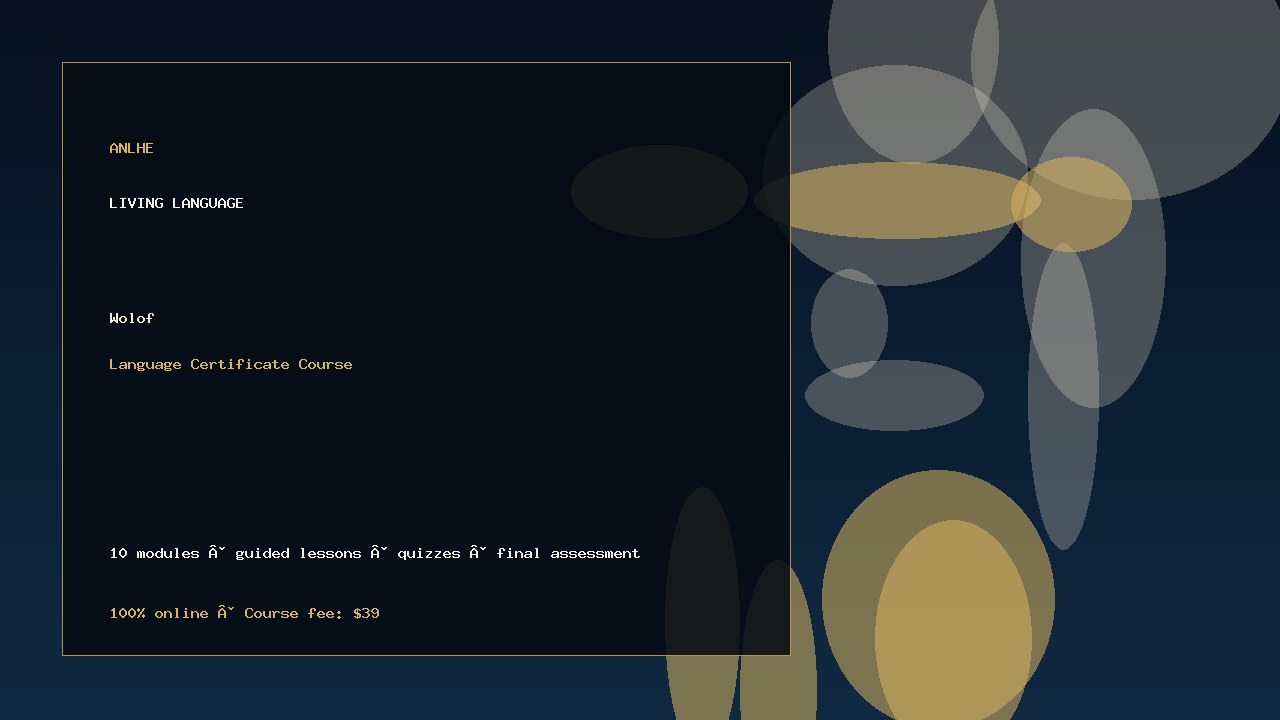This screenshot has height=720, width=1280.
Task: Click the Wolof title text
Action: click(x=132, y=318)
